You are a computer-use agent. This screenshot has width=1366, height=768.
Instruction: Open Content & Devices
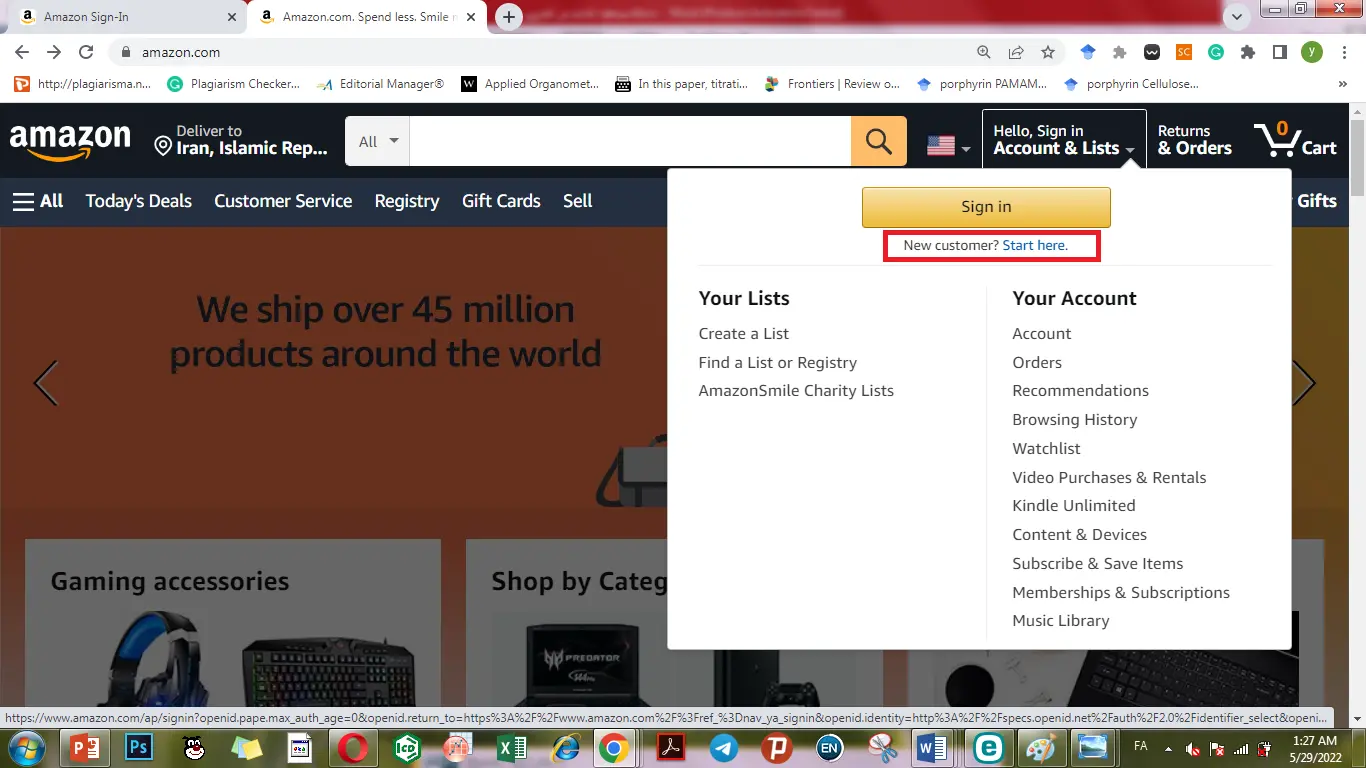pos(1080,535)
